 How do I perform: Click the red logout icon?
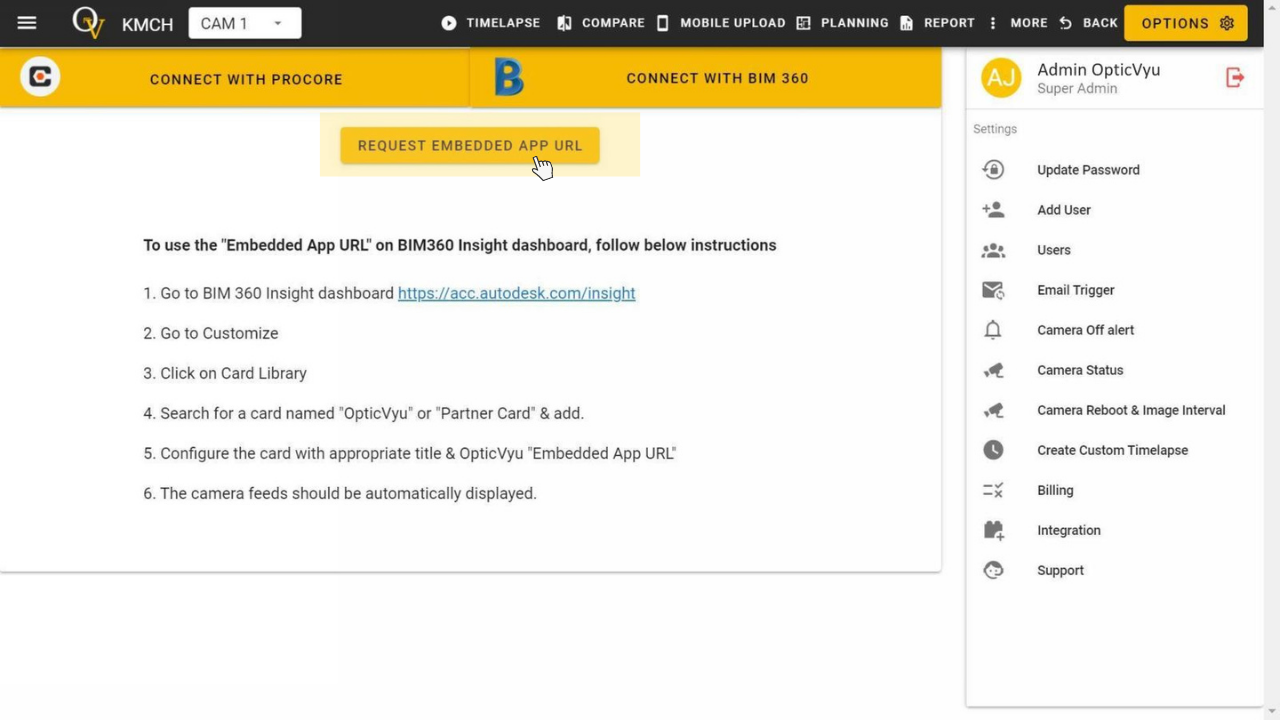point(1235,77)
